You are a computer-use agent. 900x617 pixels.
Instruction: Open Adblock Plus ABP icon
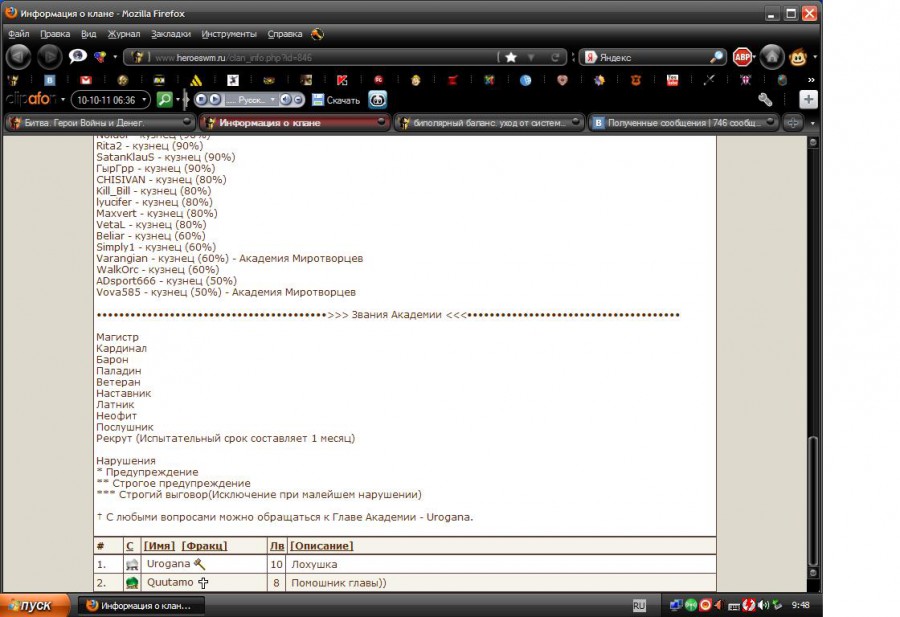pyautogui.click(x=742, y=57)
